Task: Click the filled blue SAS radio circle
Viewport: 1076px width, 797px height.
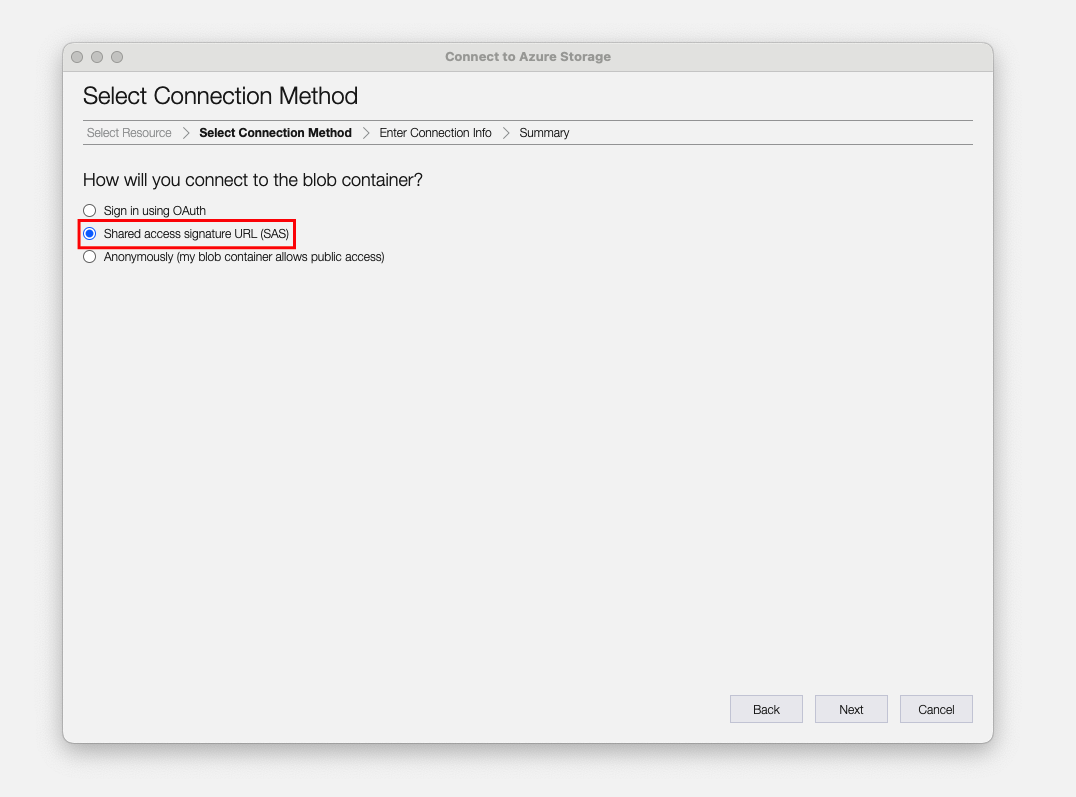Action: tap(89, 233)
